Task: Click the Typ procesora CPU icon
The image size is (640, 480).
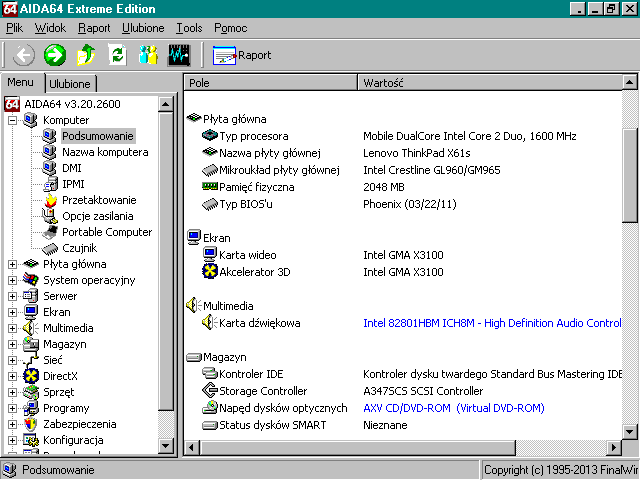Action: coord(210,135)
